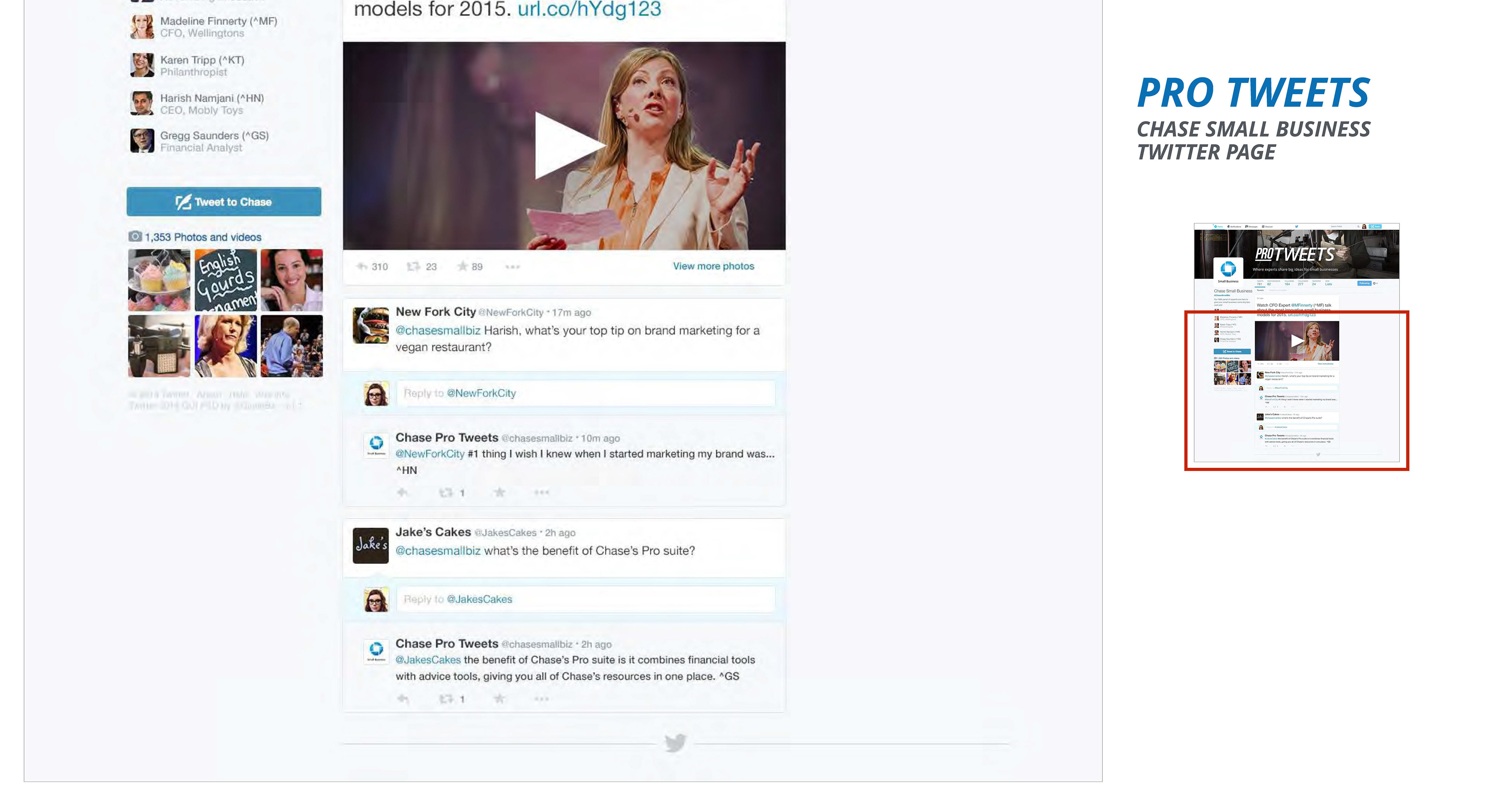Click Harish Namjani's avatar

tap(143, 103)
